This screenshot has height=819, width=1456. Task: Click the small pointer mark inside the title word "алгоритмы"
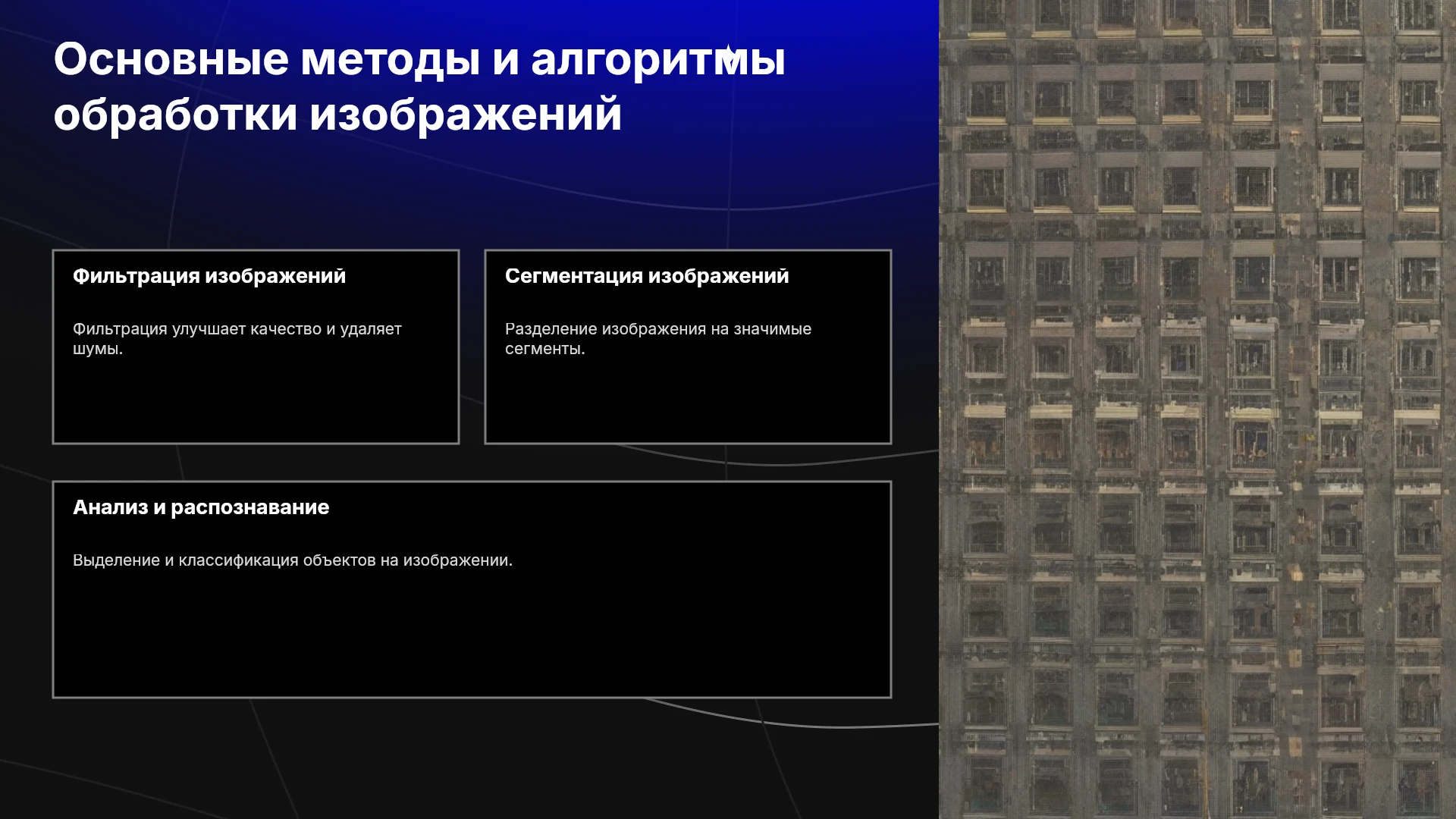[729, 55]
